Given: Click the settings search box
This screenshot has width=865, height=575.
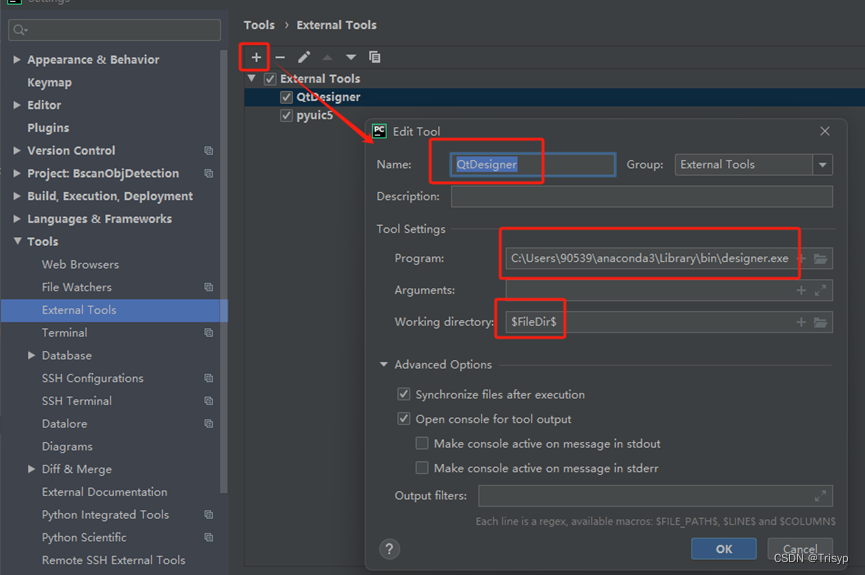Looking at the screenshot, I should click(x=115, y=30).
